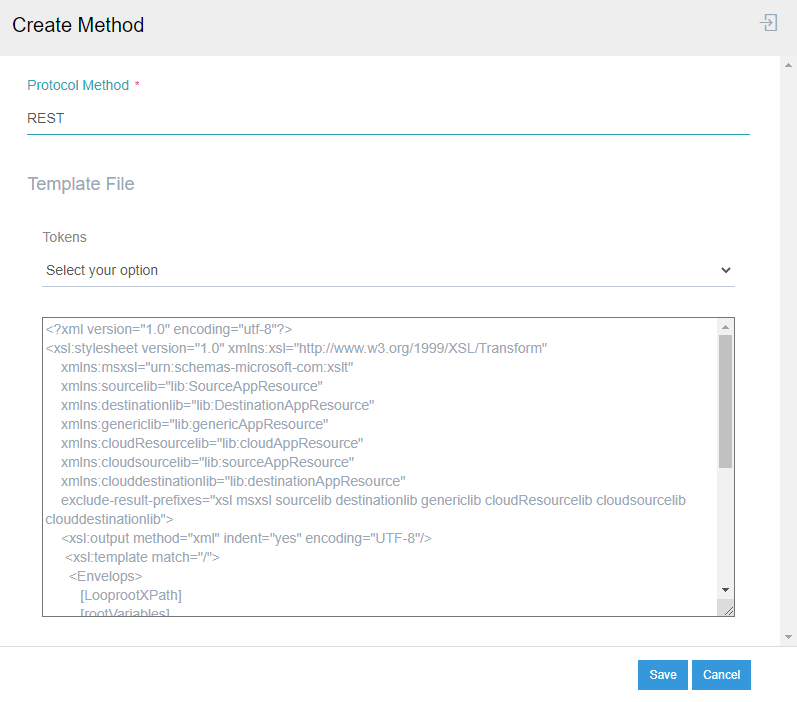Click the exclude-result-prefixes line in the template

click(373, 500)
